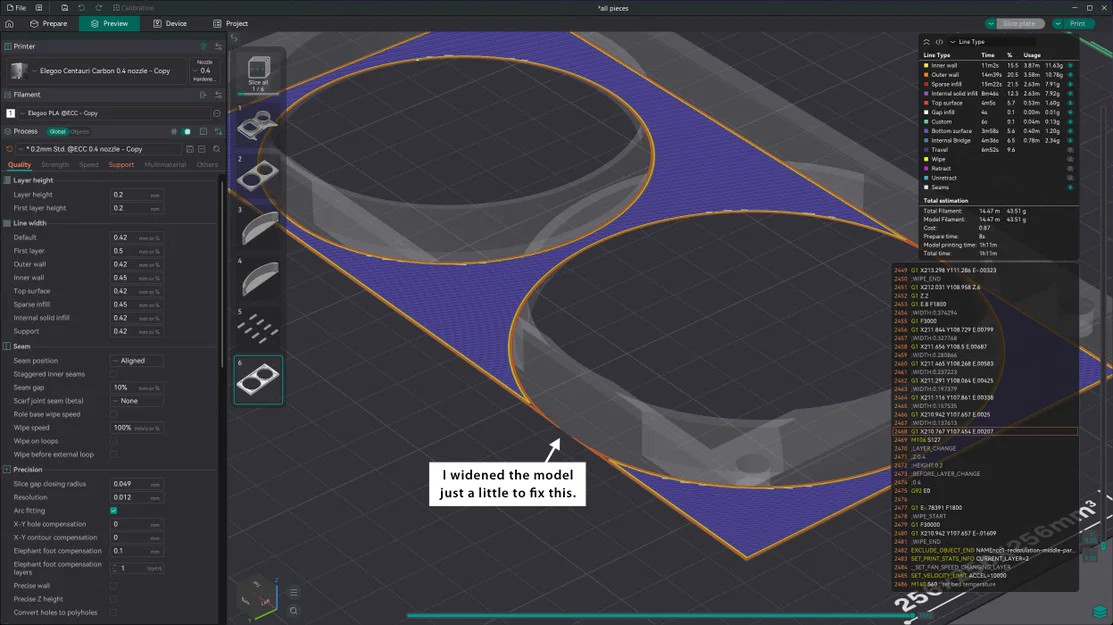Expand the Elegoo PLA filament dropdown
The height and width of the screenshot is (625, 1113).
pos(114,113)
